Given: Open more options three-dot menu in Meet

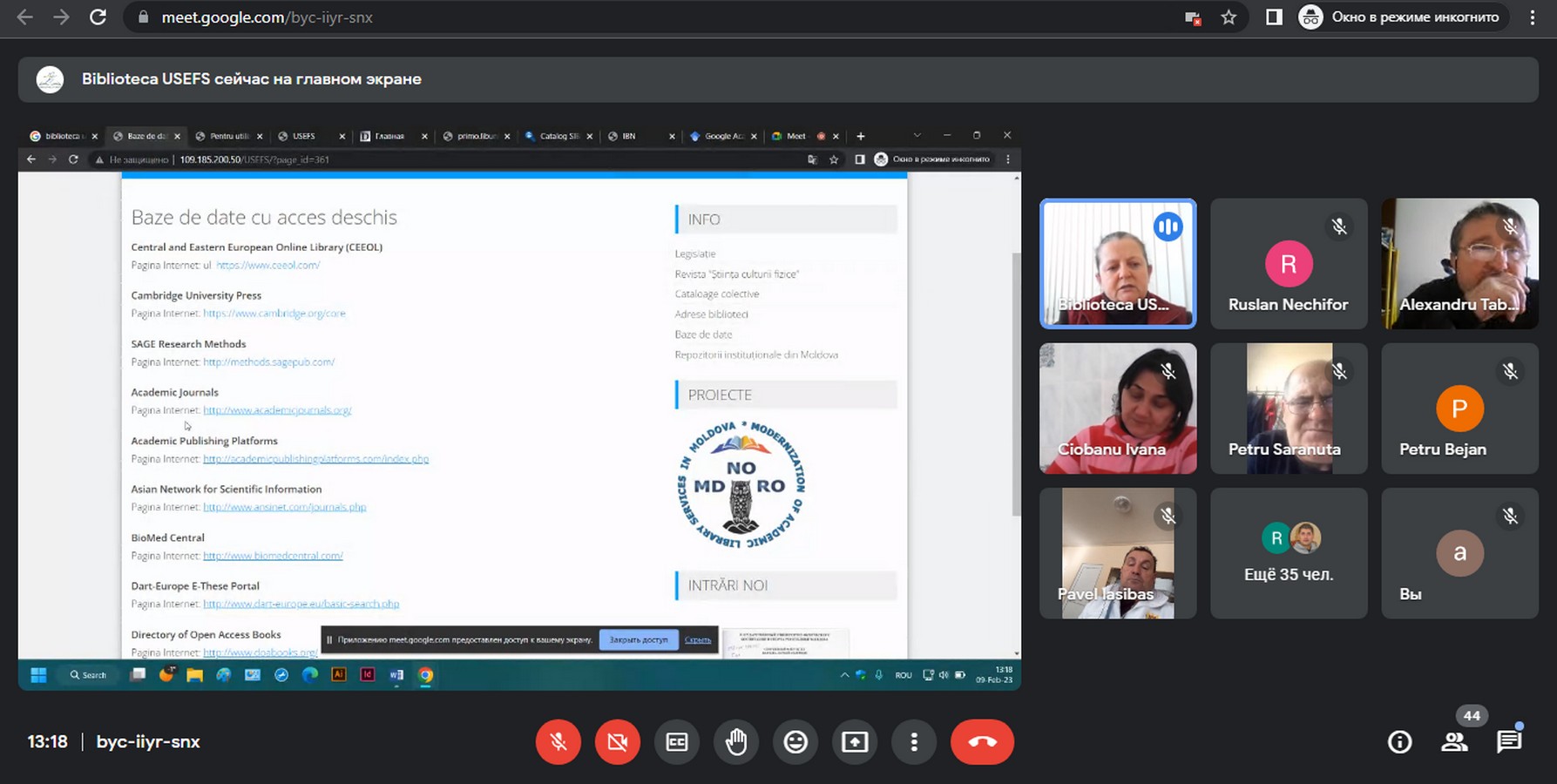Looking at the screenshot, I should tap(914, 742).
